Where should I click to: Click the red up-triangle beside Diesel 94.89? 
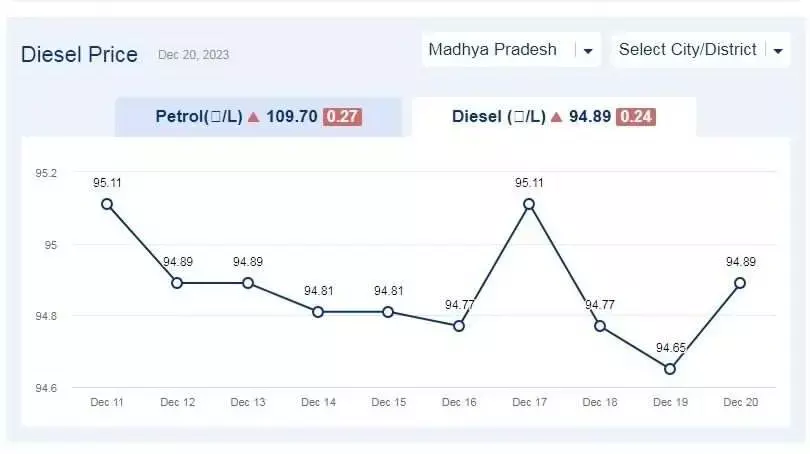[x=556, y=117]
